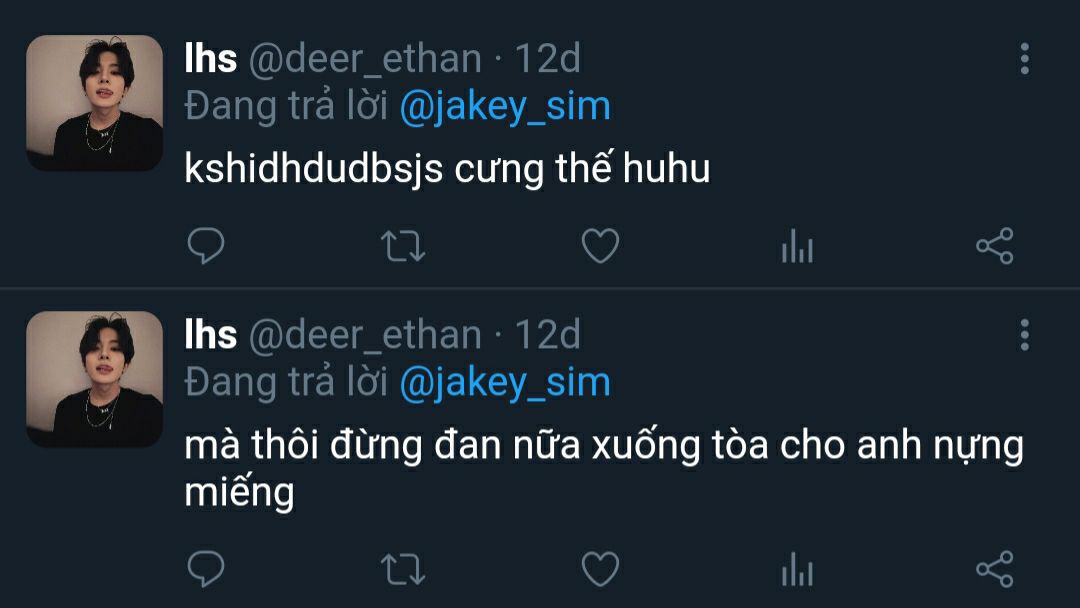Screen dimensions: 1080x608
Task: View analytics of "cưng thế huhu" tweet
Action: click(x=798, y=246)
